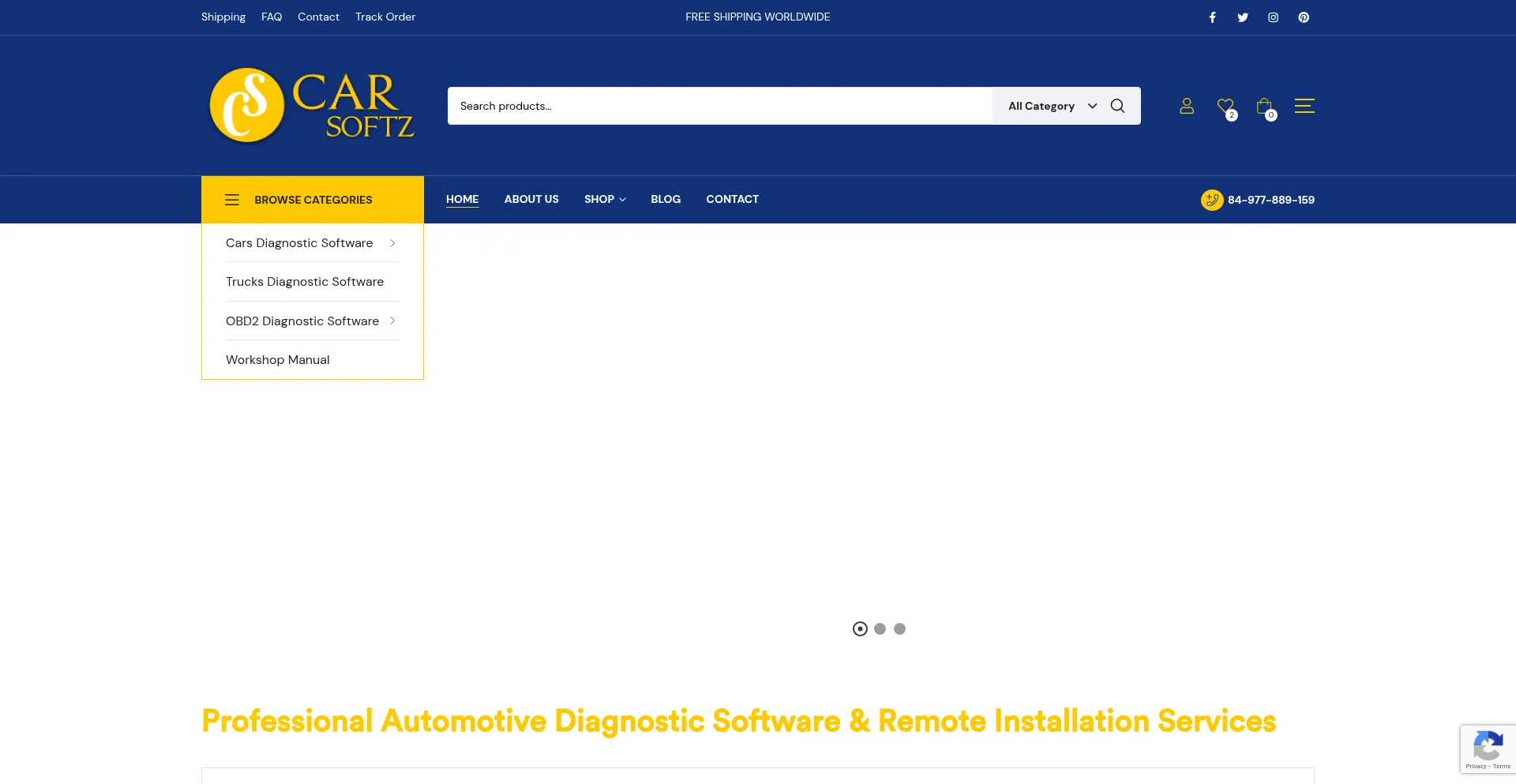Open the All Category dropdown
Viewport: 1516px width, 784px height.
point(1051,106)
